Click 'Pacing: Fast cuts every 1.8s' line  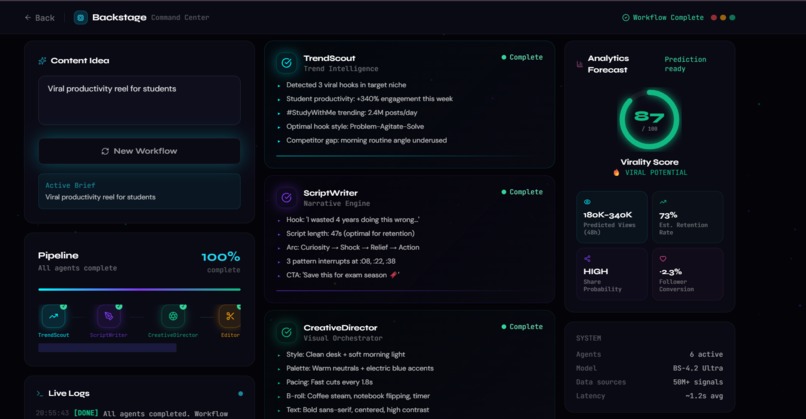coord(329,382)
